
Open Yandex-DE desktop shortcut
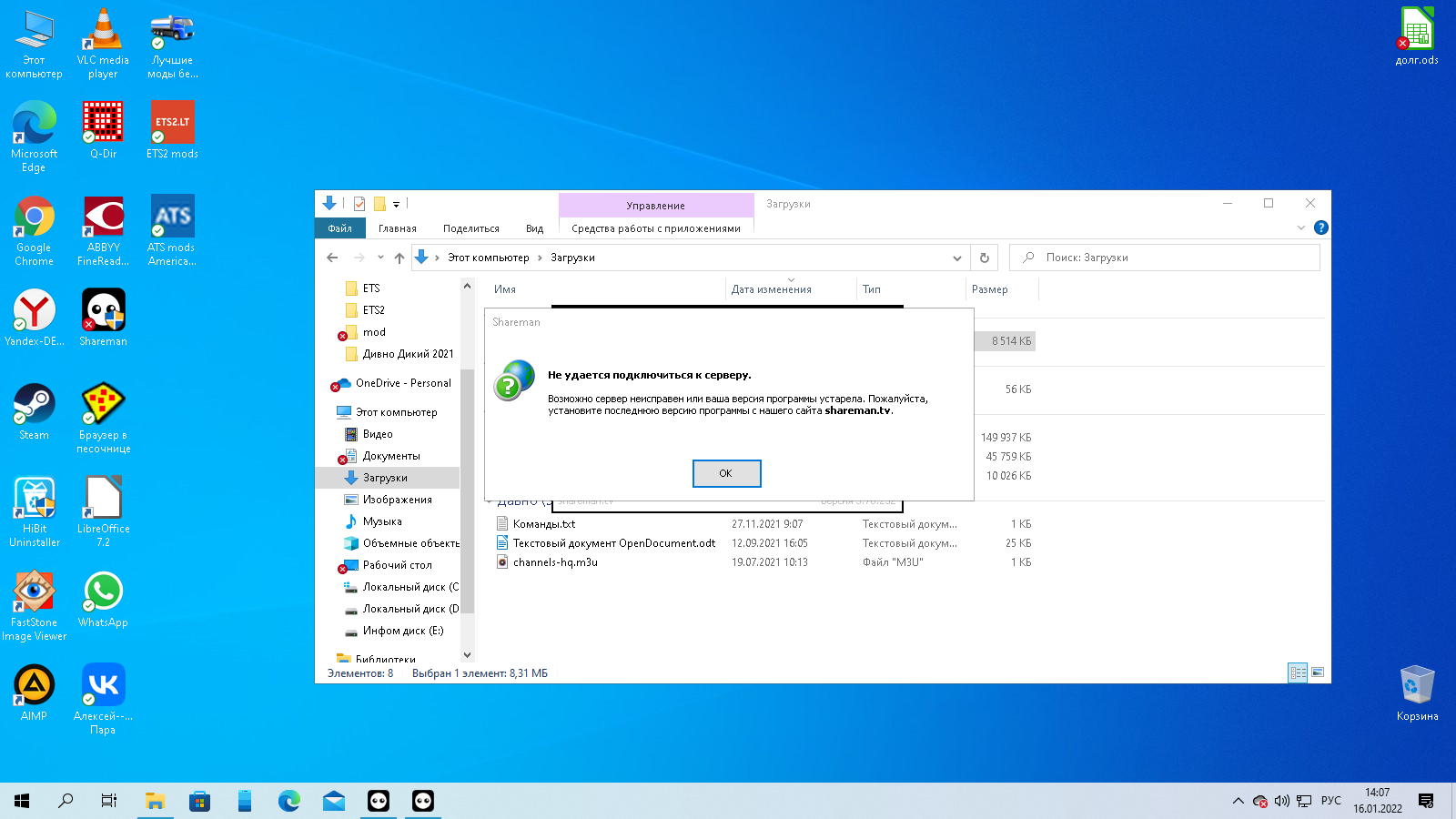click(34, 318)
